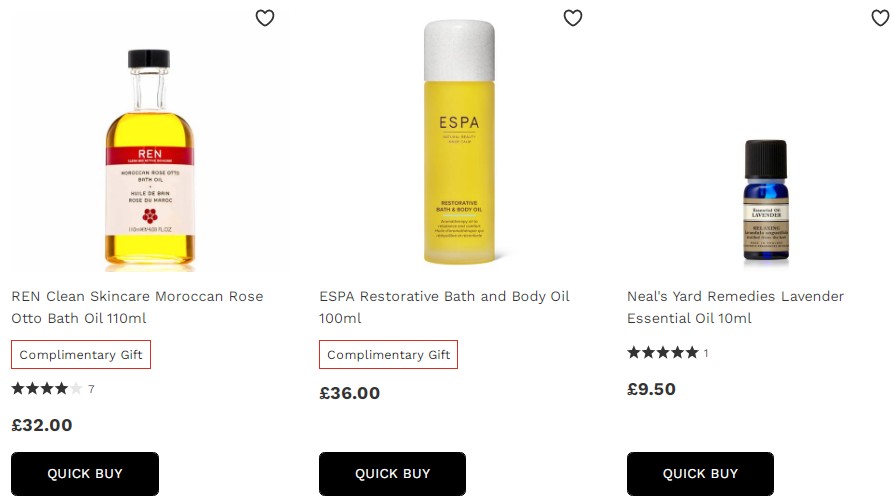Favorite the REN Moroccan Rose Otto Bath Oil
This screenshot has width=895, height=500.
(x=265, y=18)
